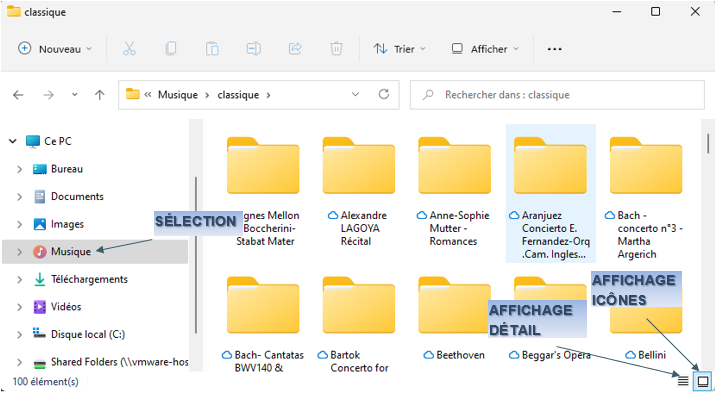Go up one level with up arrow
This screenshot has height=397, width=715.
point(99,95)
